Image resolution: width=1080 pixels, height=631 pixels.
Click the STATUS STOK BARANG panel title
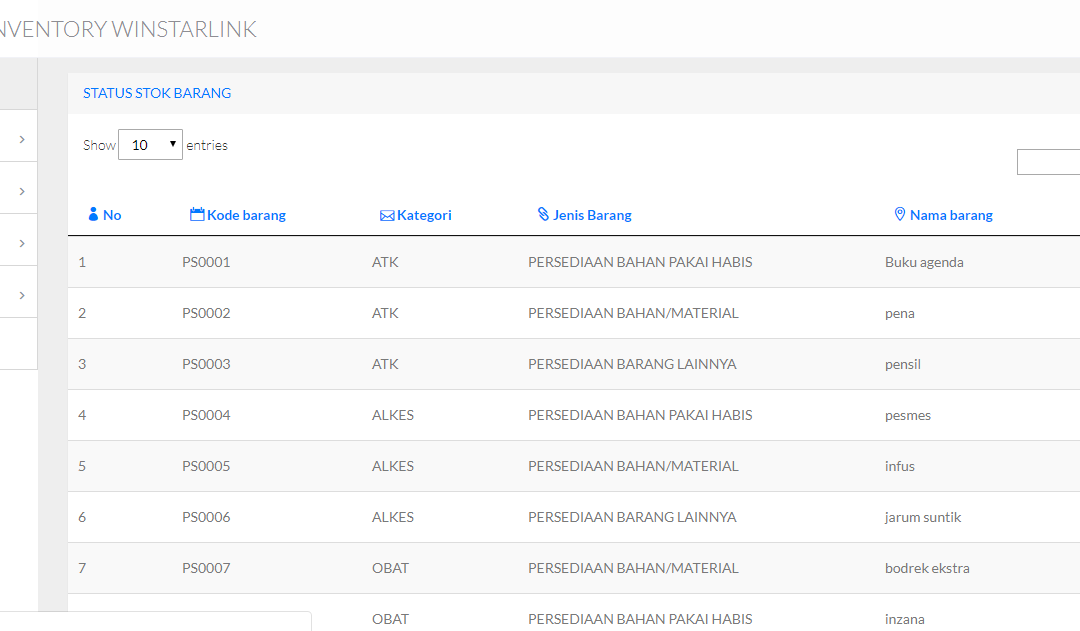(157, 93)
